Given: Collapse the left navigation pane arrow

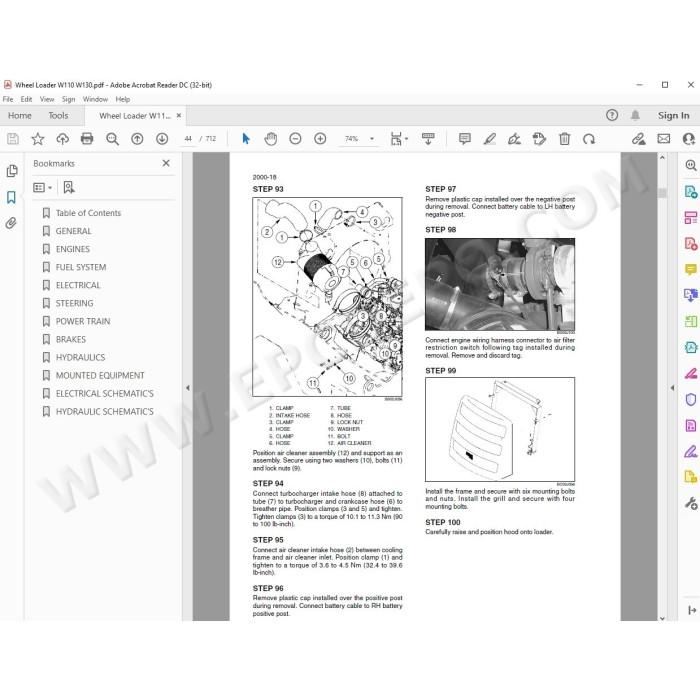Looking at the screenshot, I should pyautogui.click(x=188, y=388).
